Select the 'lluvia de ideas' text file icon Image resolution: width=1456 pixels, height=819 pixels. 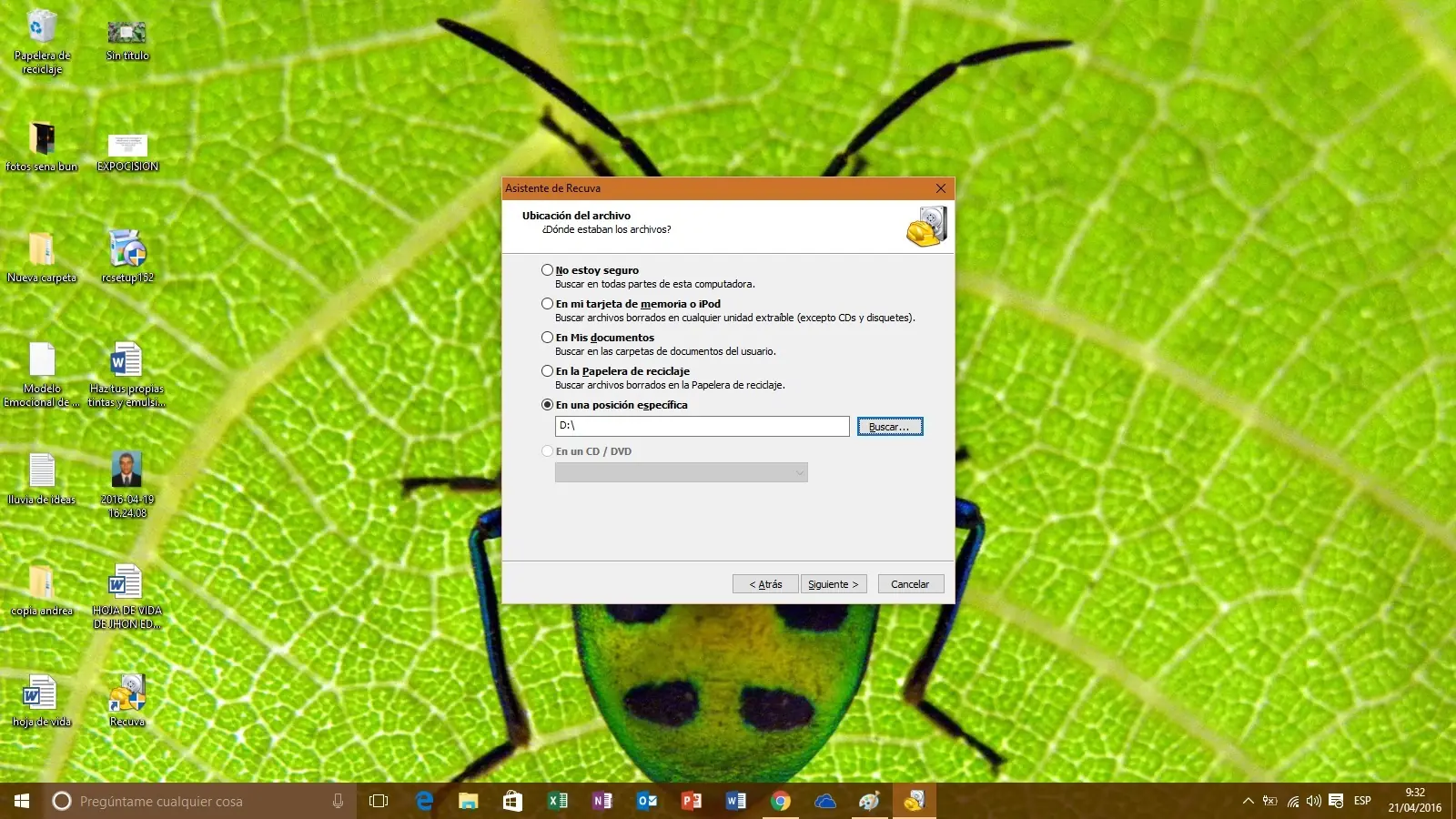(42, 479)
